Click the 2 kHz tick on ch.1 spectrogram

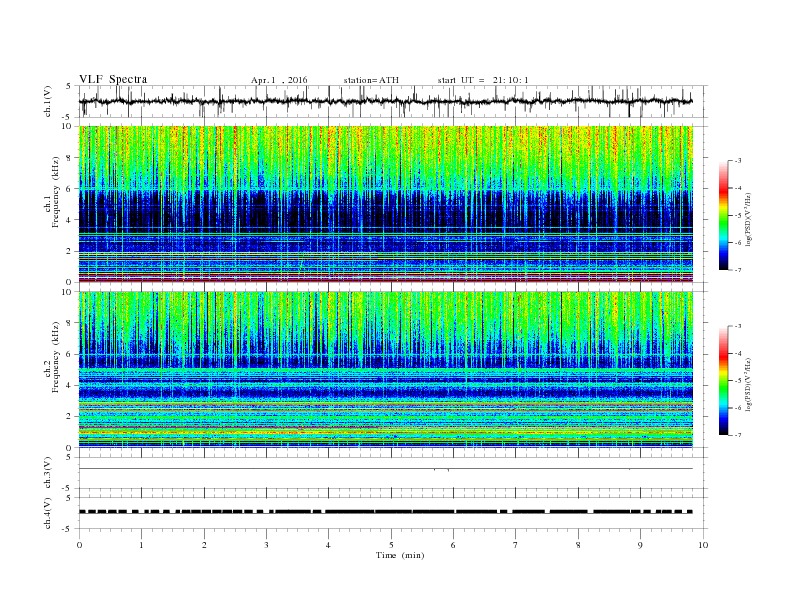click(x=69, y=251)
